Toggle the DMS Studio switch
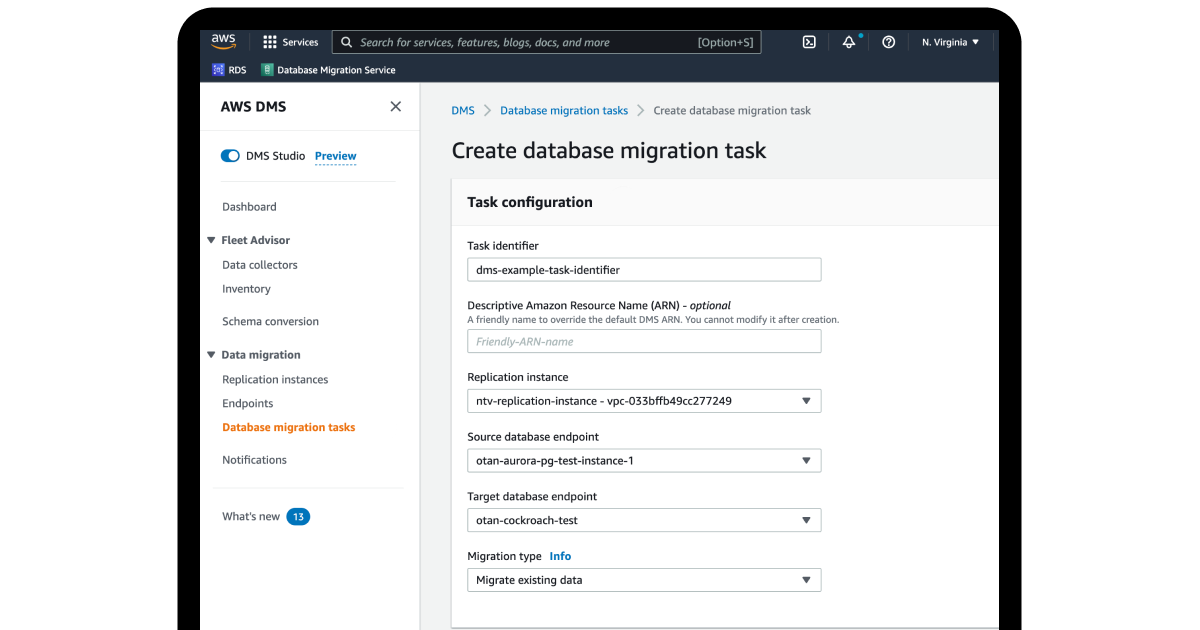 click(x=230, y=155)
